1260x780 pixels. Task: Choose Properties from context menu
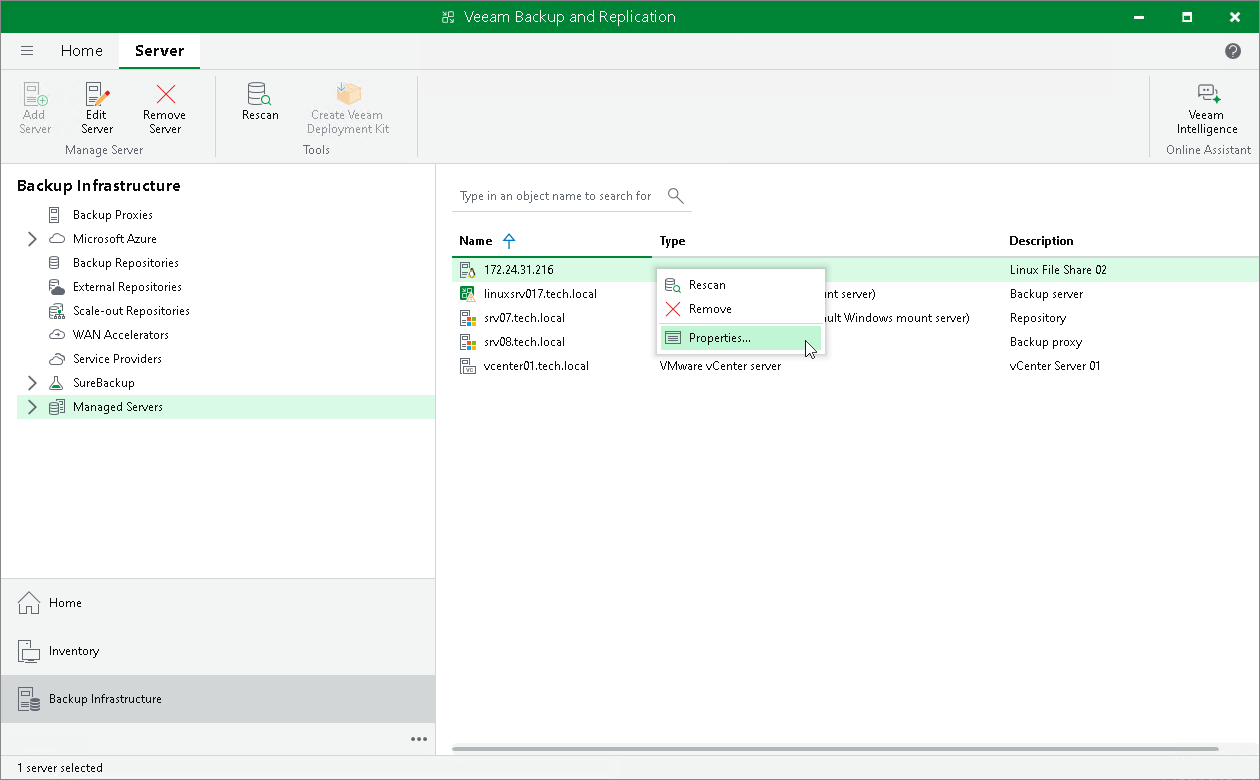[x=740, y=338]
